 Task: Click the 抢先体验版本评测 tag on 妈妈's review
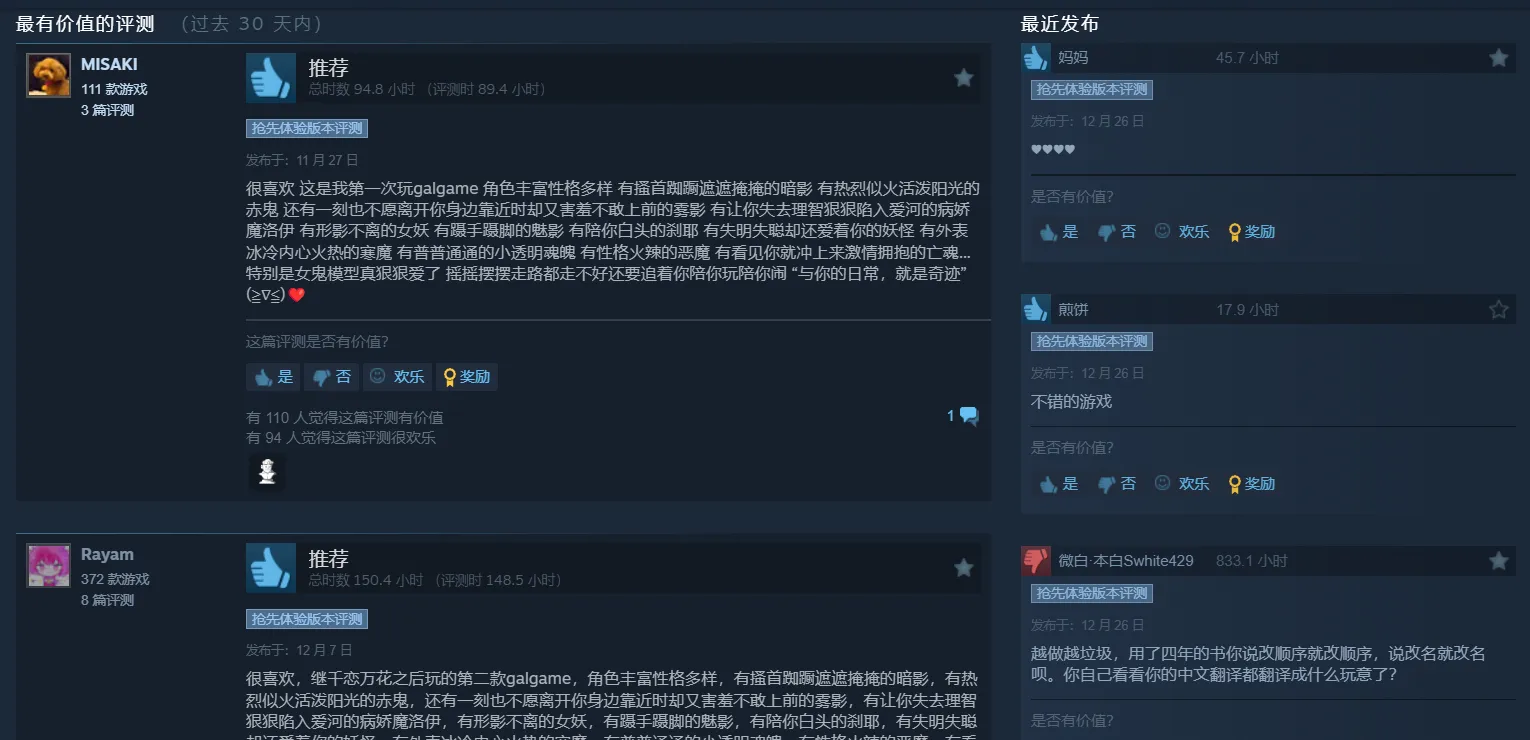1092,89
